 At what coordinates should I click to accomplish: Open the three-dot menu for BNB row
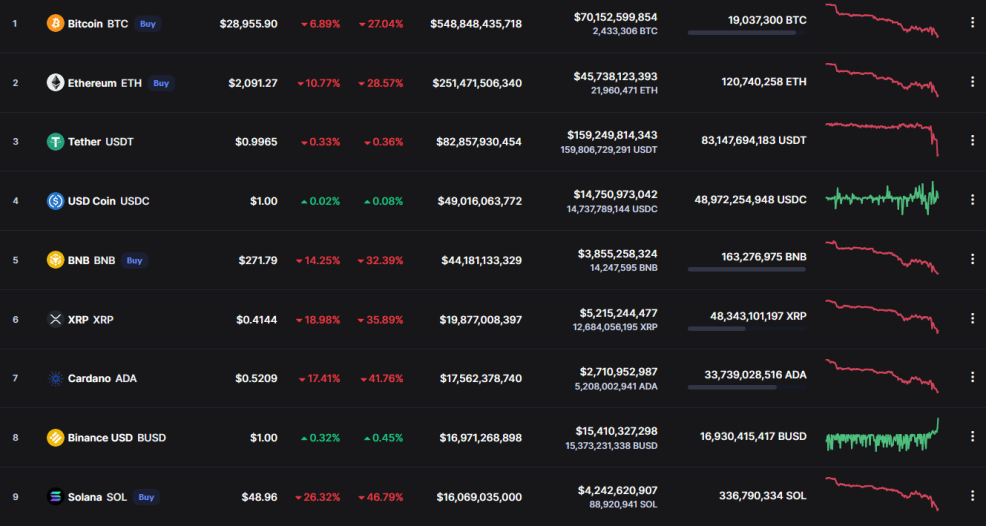pos(972,259)
